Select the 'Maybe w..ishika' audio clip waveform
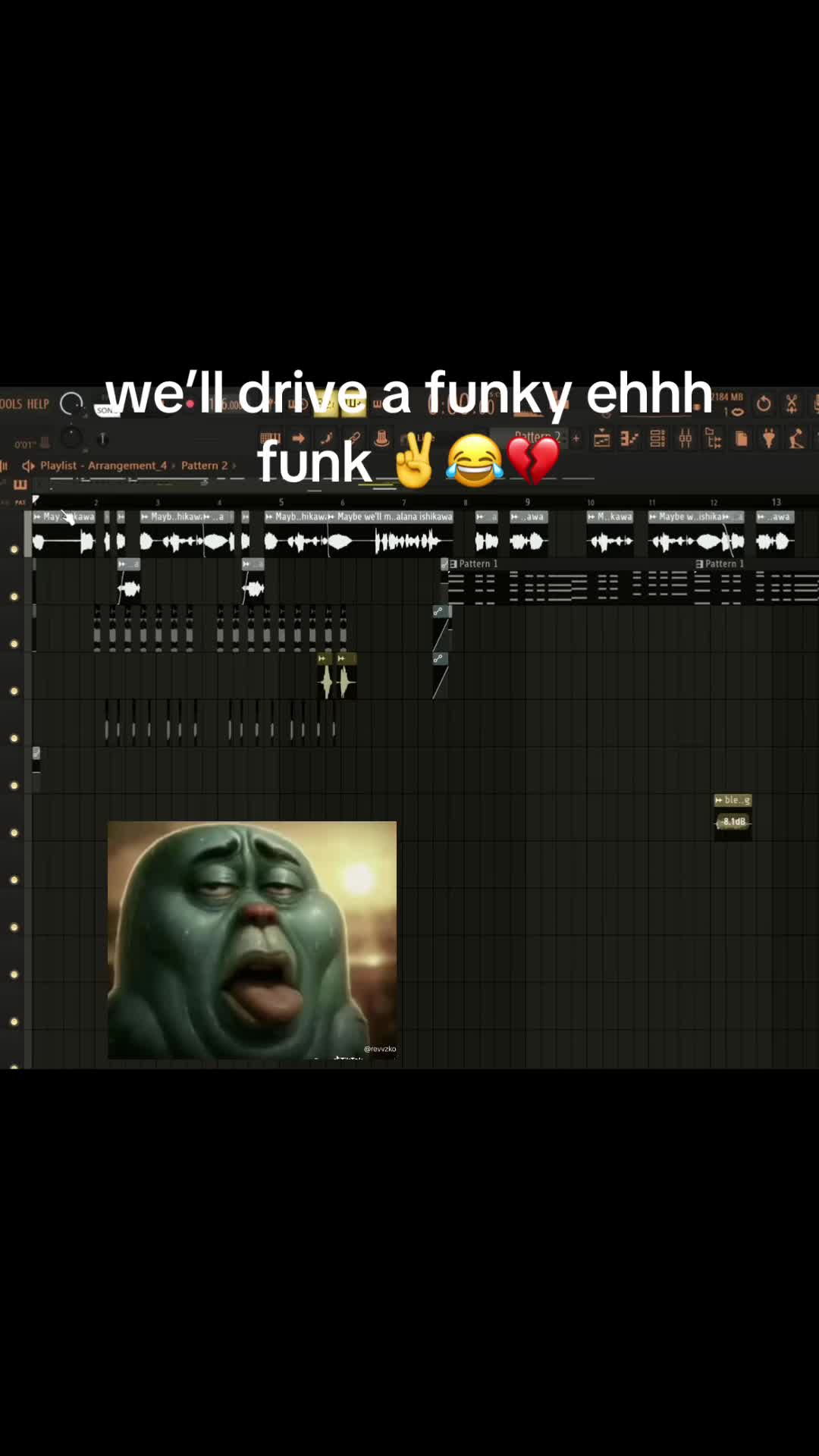The height and width of the screenshot is (1456, 819). point(688,541)
